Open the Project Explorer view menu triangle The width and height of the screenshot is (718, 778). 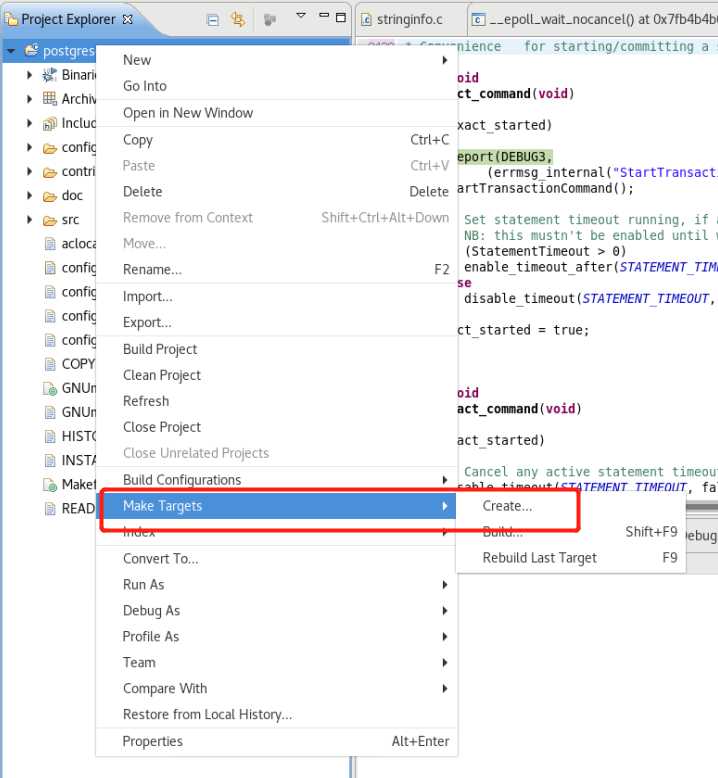coord(301,15)
